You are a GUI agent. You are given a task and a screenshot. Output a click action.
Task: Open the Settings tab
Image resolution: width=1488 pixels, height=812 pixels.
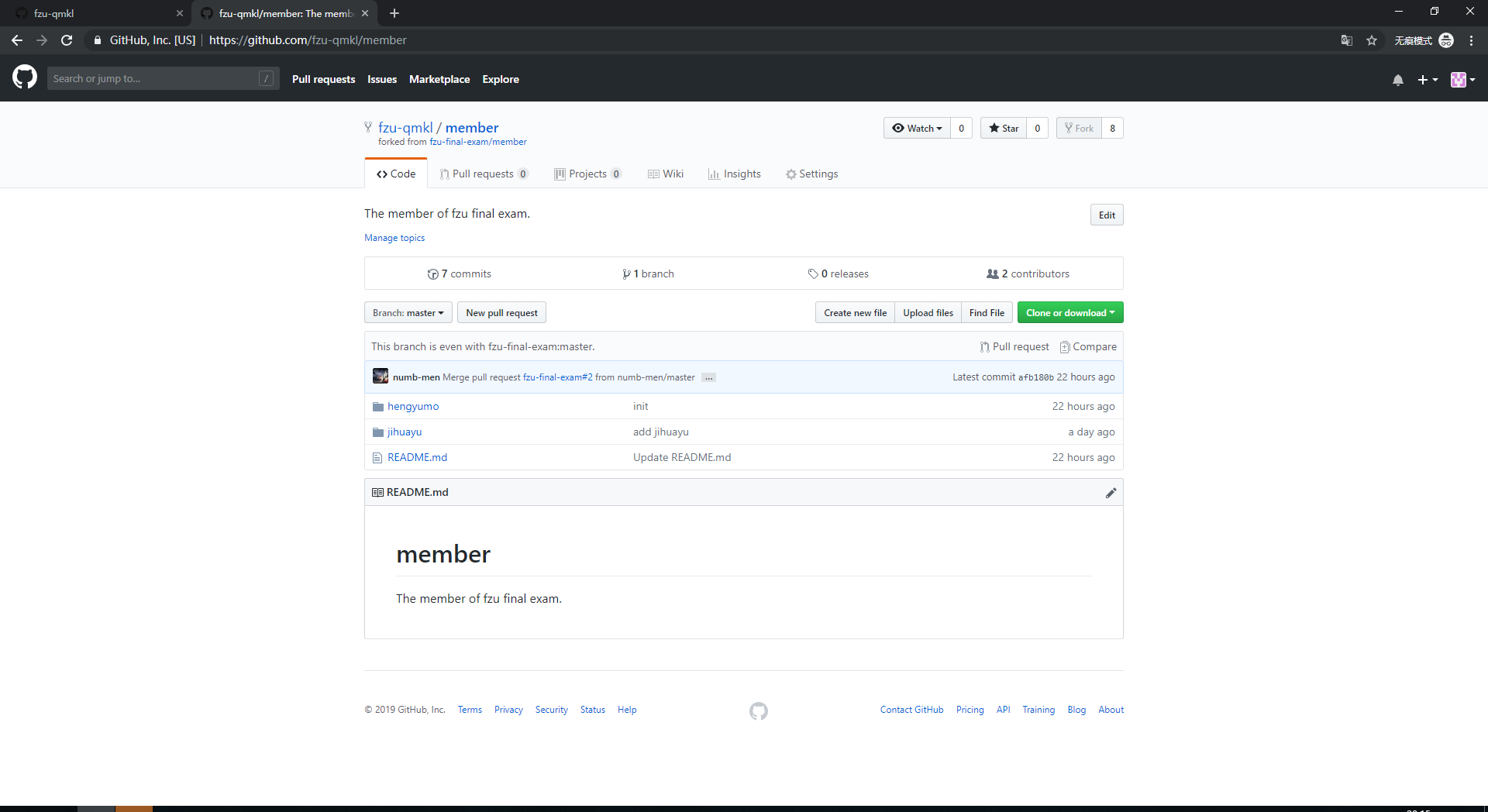tap(811, 174)
